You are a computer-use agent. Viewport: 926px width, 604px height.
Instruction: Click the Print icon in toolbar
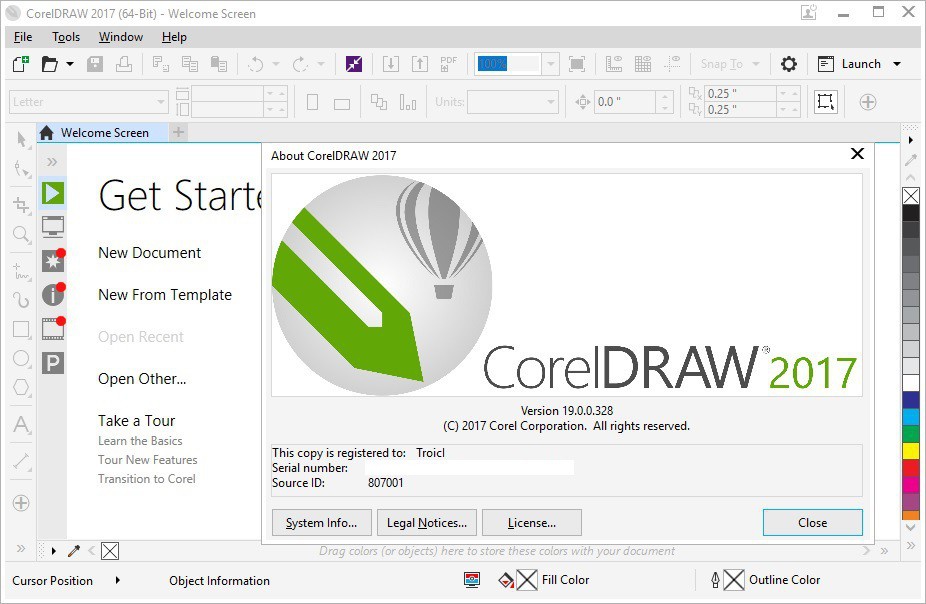point(124,64)
